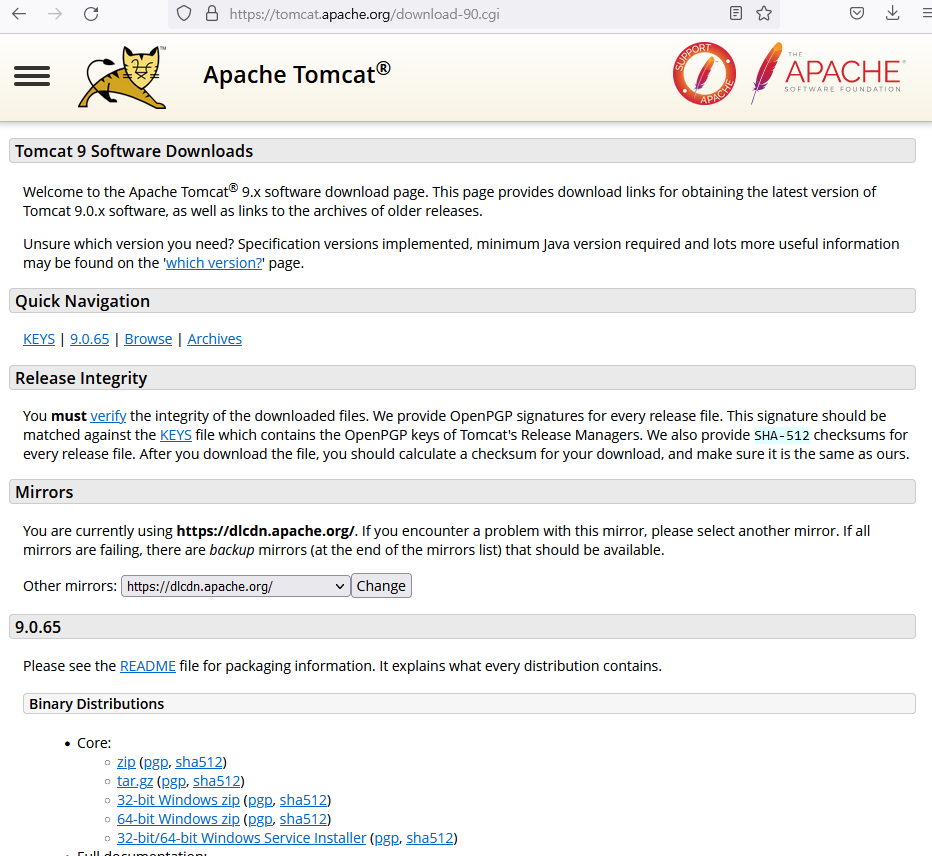932x856 pixels.
Task: Open sha512 for 32-bit Windows zip
Action: (304, 800)
